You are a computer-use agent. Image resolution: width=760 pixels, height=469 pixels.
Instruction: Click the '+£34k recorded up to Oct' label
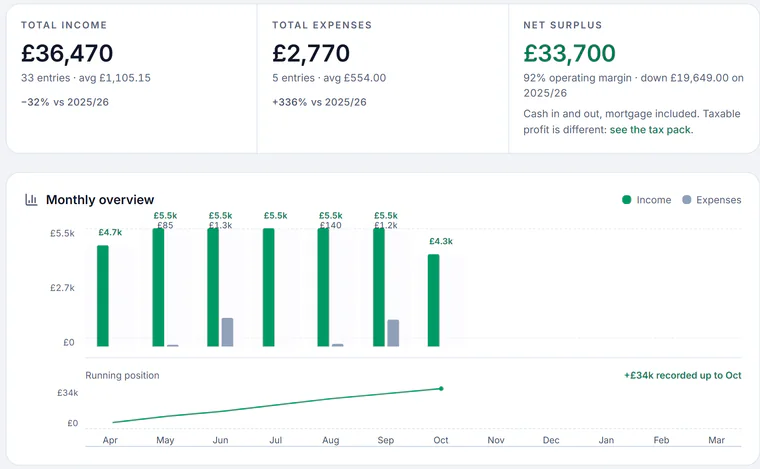(682, 375)
